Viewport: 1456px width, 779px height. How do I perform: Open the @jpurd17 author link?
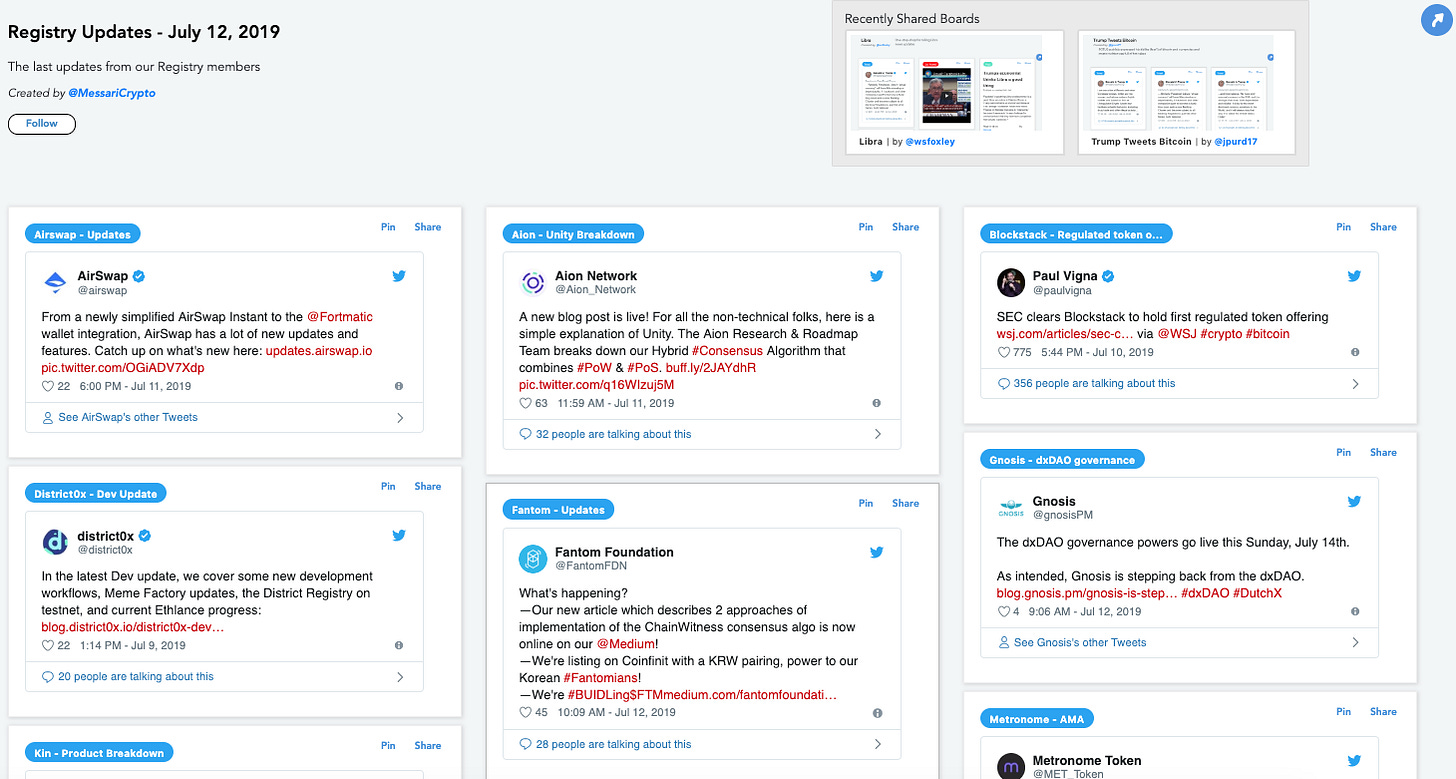pos(1235,142)
